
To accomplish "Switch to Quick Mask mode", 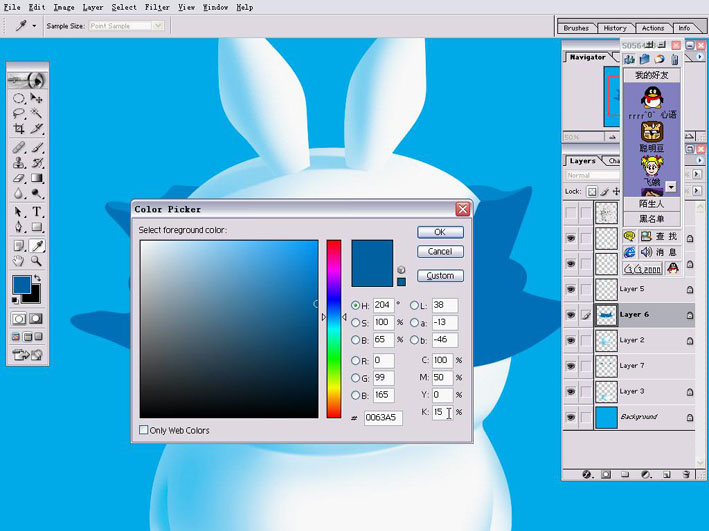I will (x=36, y=319).
